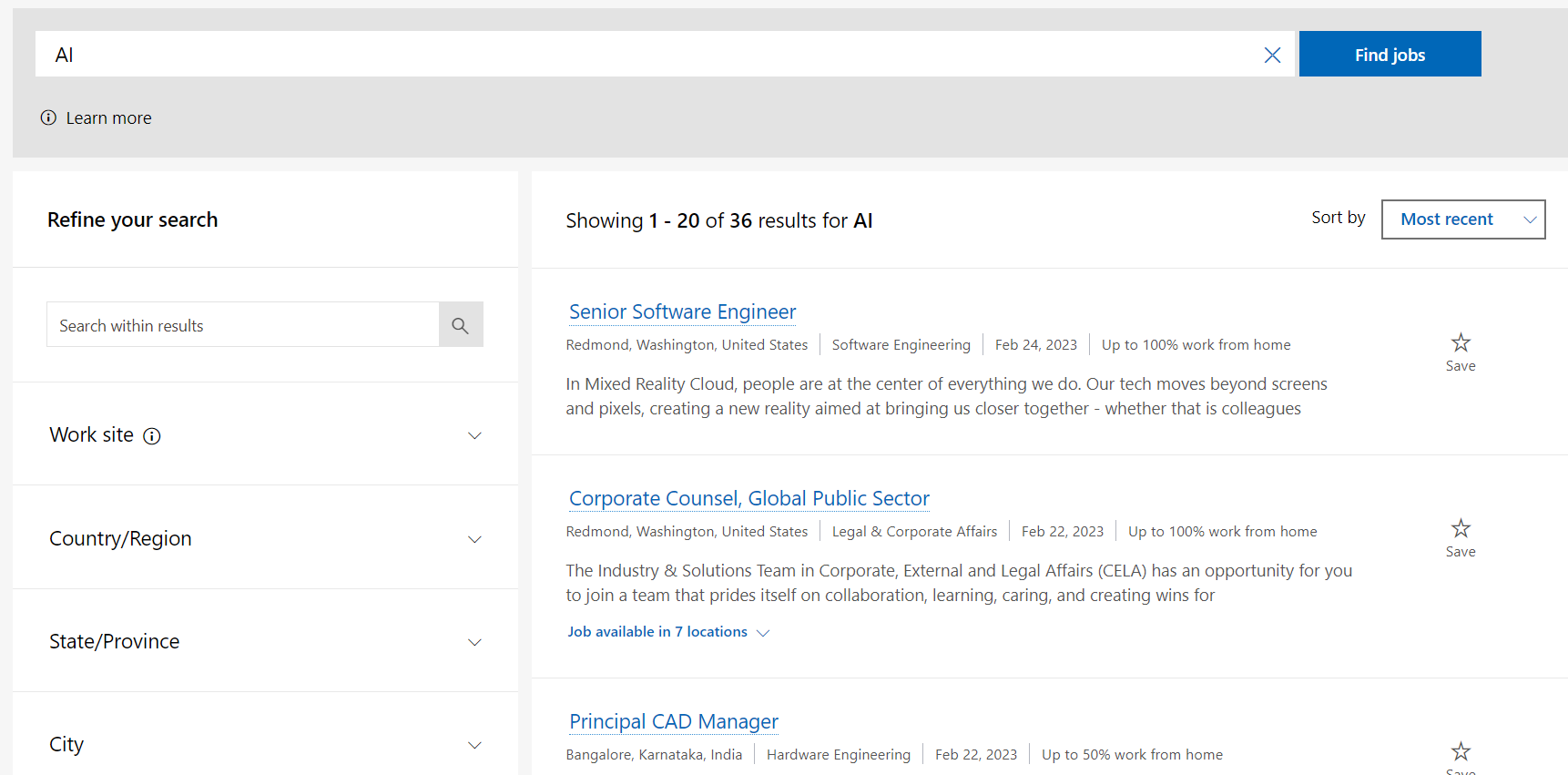View the Principal CAD Manager job
The width and height of the screenshot is (1568, 775).
(x=673, y=722)
